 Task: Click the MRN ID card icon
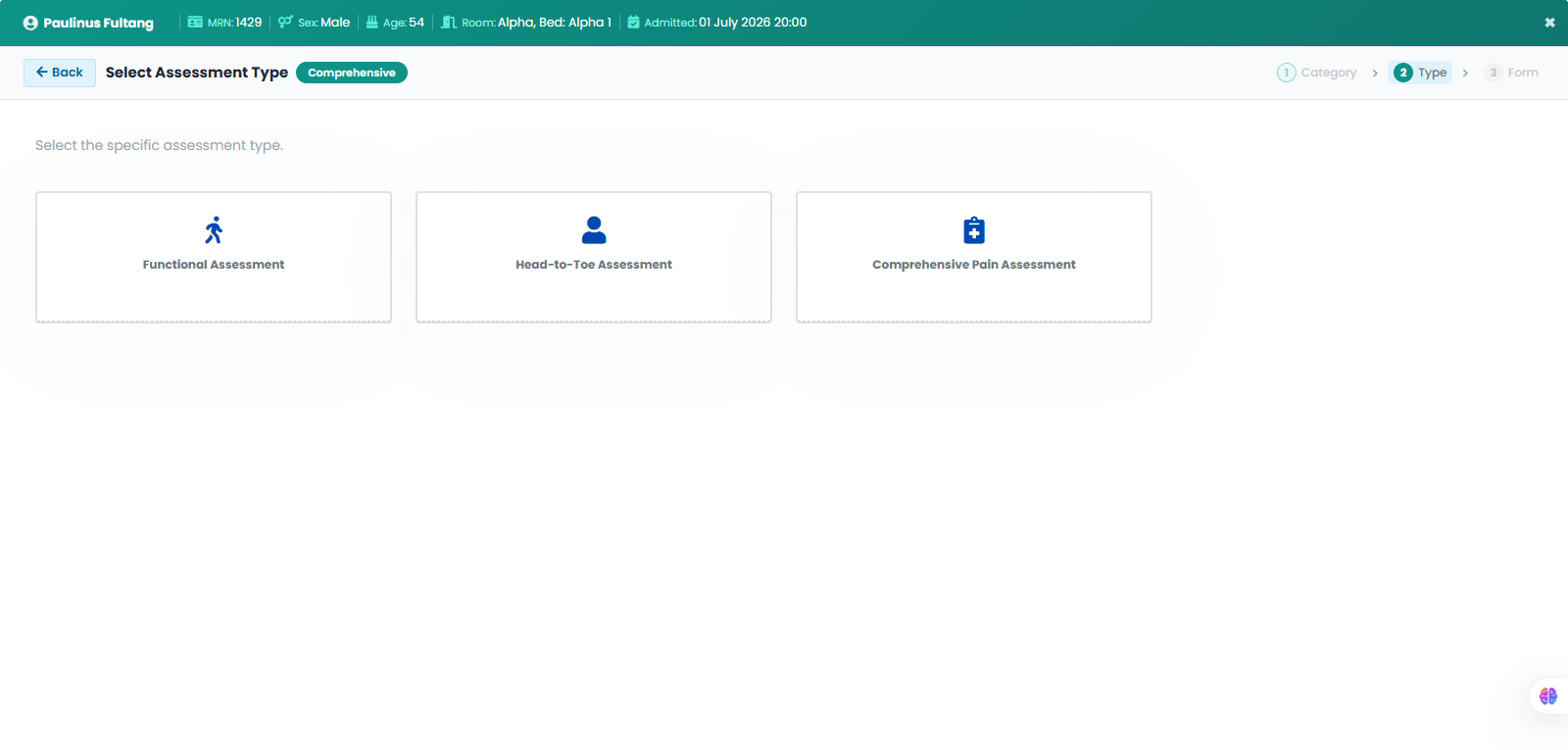(195, 22)
